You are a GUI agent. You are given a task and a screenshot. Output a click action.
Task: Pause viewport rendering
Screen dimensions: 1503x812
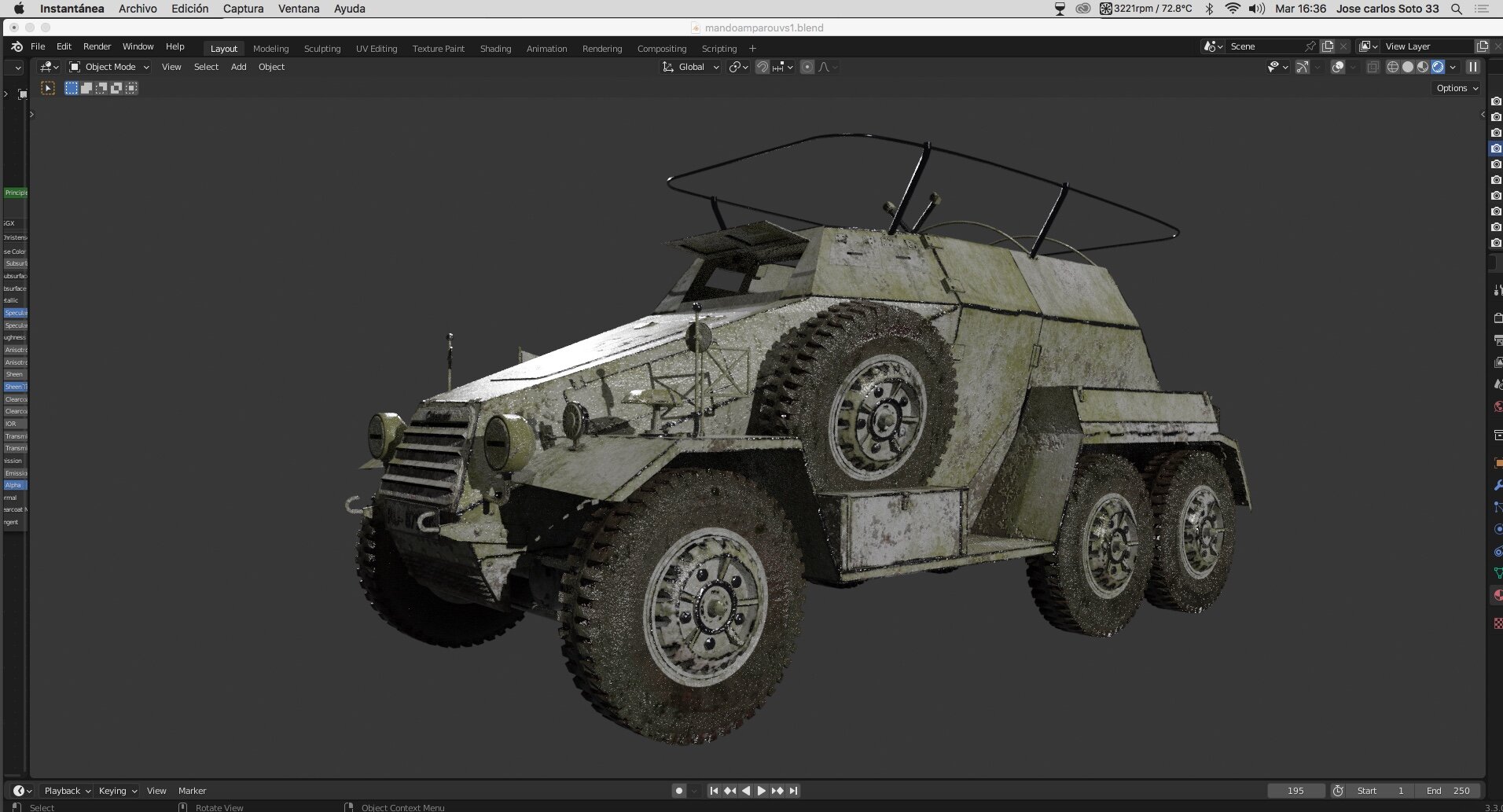1473,67
